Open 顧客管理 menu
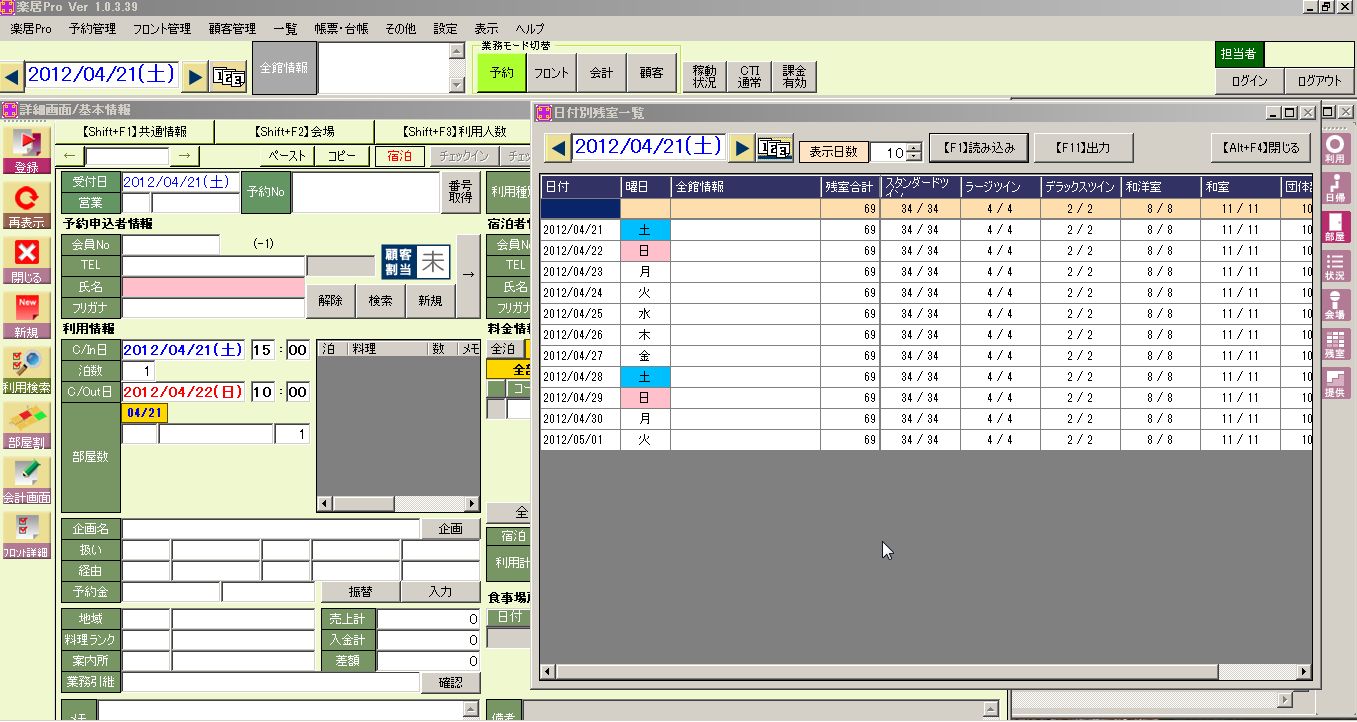 232,29
